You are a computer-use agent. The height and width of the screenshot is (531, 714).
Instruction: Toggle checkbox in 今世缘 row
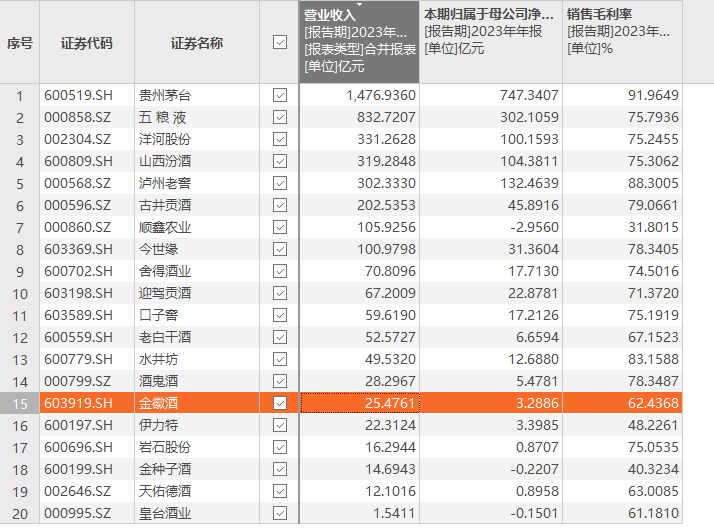[280, 249]
